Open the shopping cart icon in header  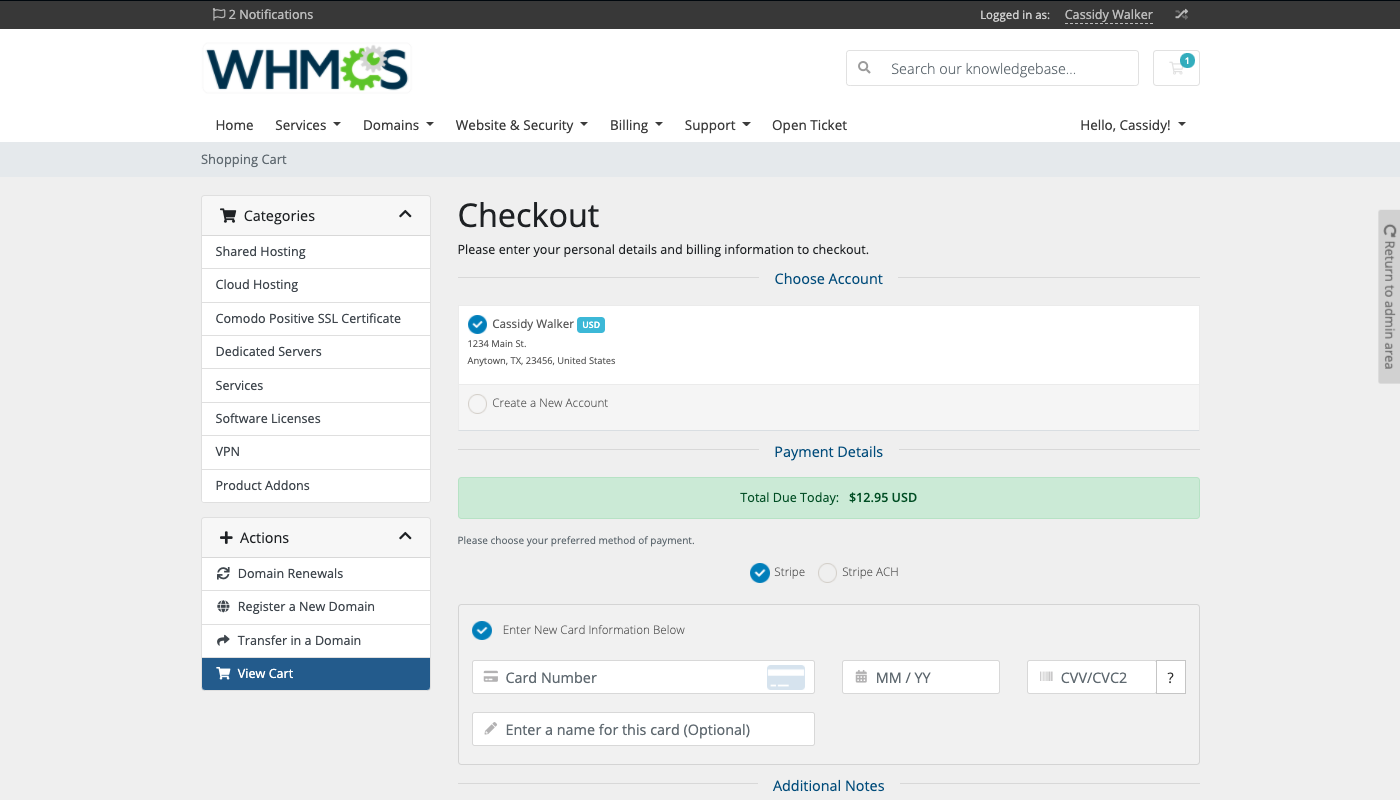click(1176, 68)
